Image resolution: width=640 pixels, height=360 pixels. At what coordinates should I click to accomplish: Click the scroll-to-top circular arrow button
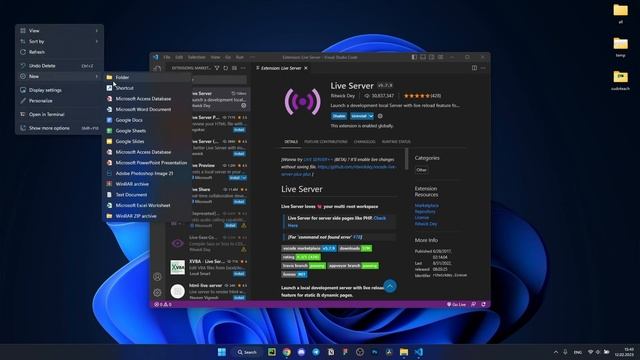pos(390,286)
